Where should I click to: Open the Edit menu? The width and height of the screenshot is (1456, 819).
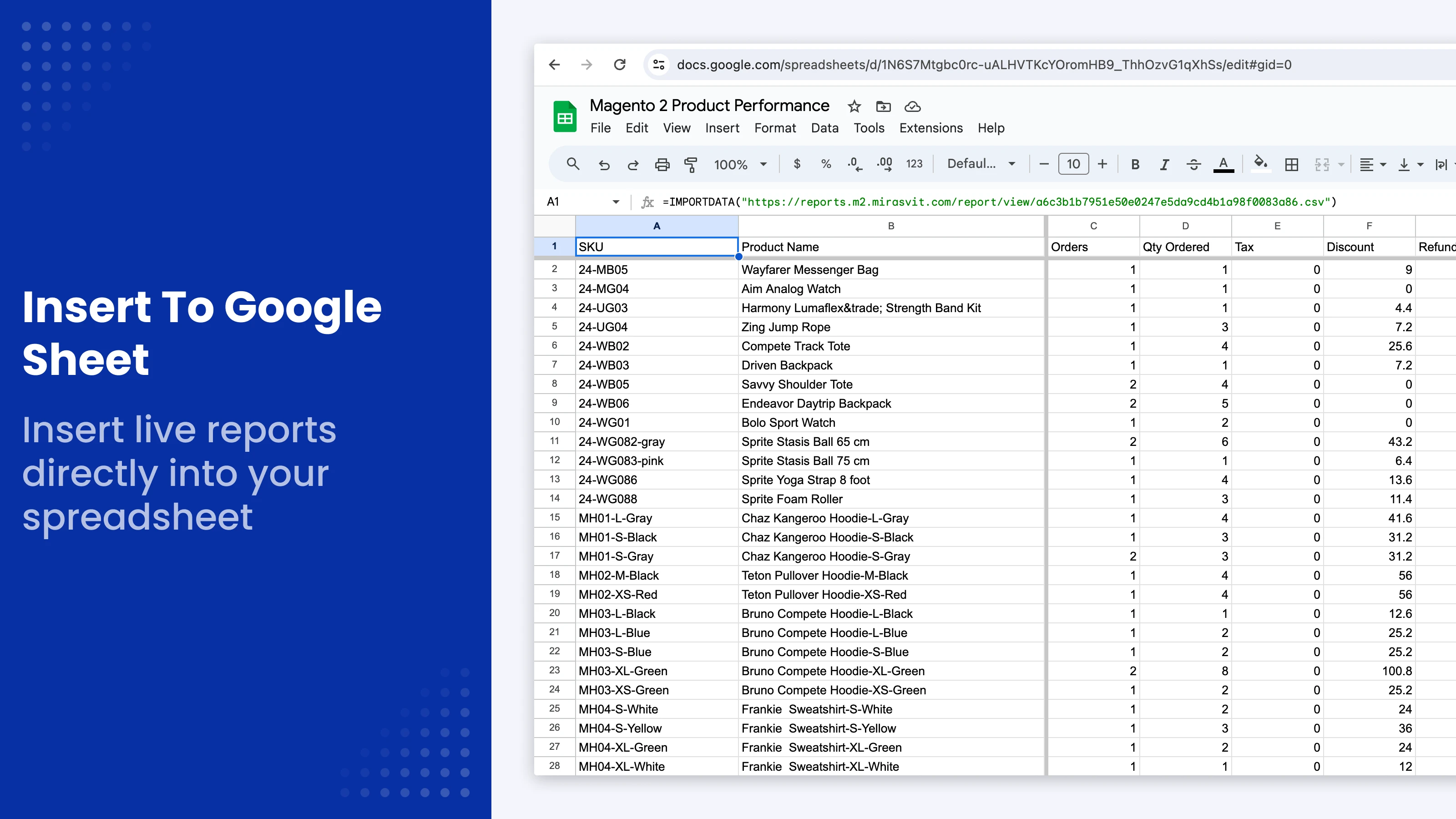point(637,128)
